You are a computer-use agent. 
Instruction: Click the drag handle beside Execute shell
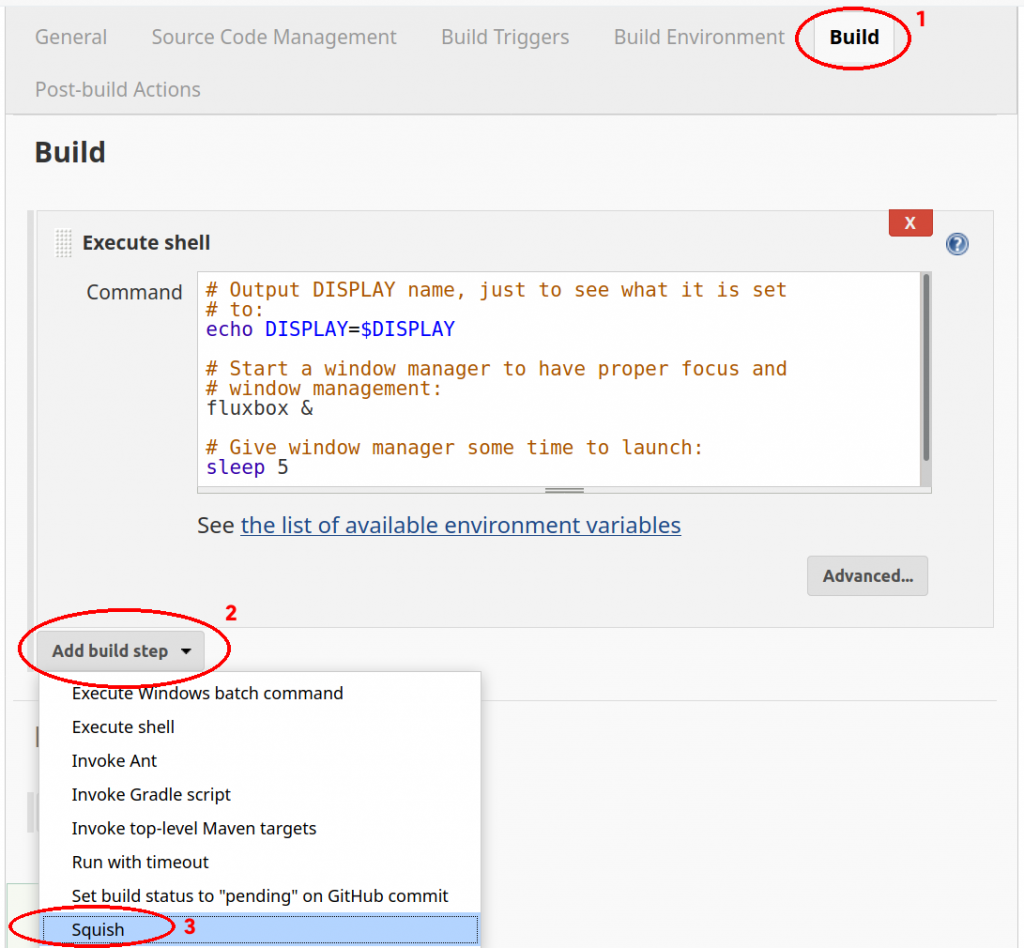(63, 243)
